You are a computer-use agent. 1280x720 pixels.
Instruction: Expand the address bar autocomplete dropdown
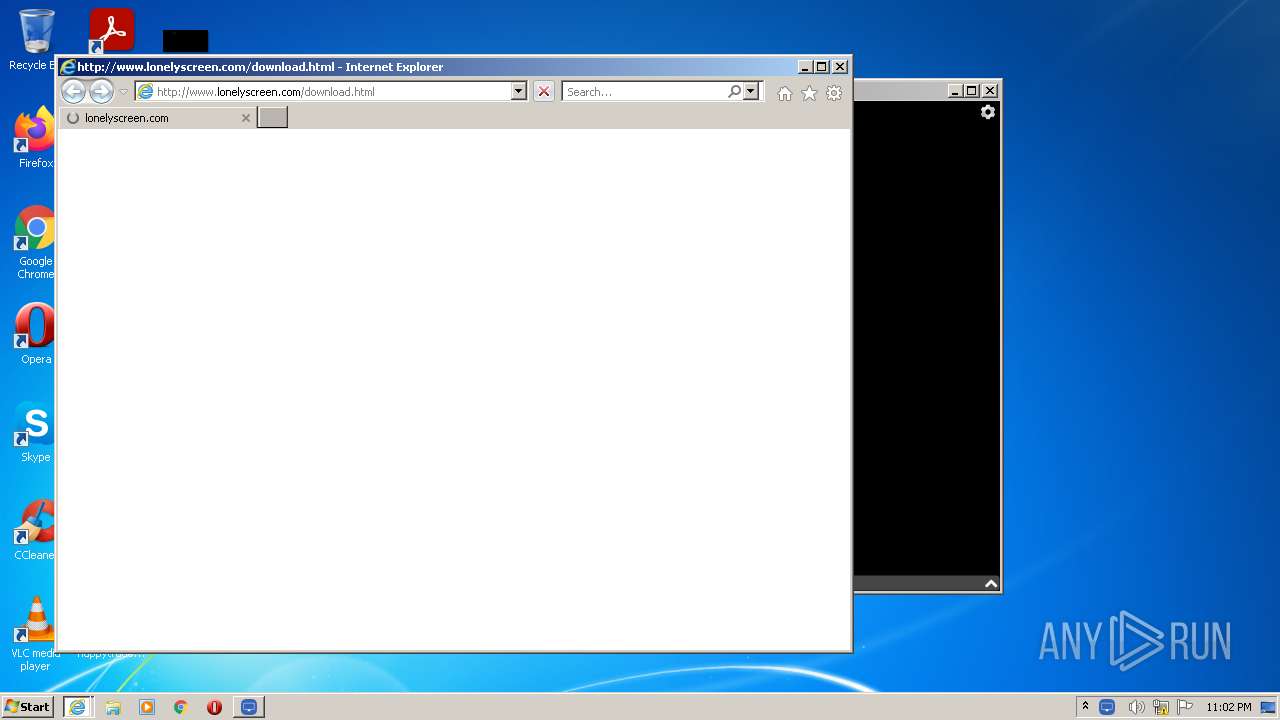pos(519,91)
